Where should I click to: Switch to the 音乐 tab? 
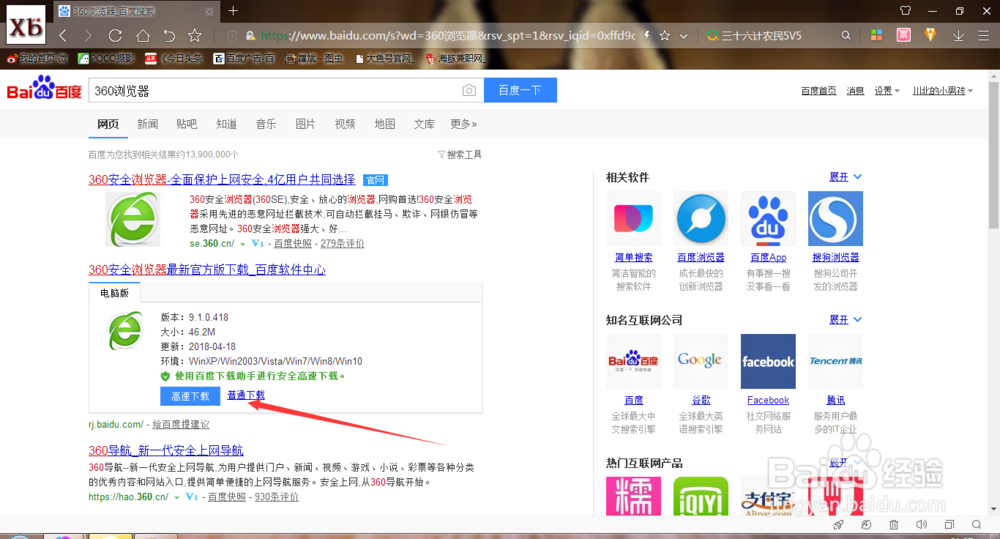click(266, 124)
